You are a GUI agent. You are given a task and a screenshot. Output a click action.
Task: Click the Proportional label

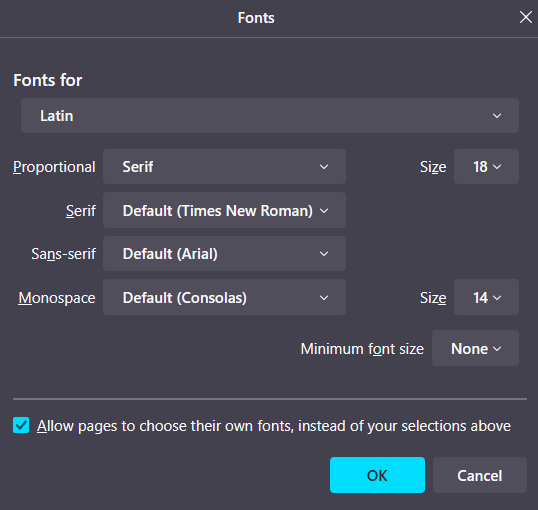point(54,167)
